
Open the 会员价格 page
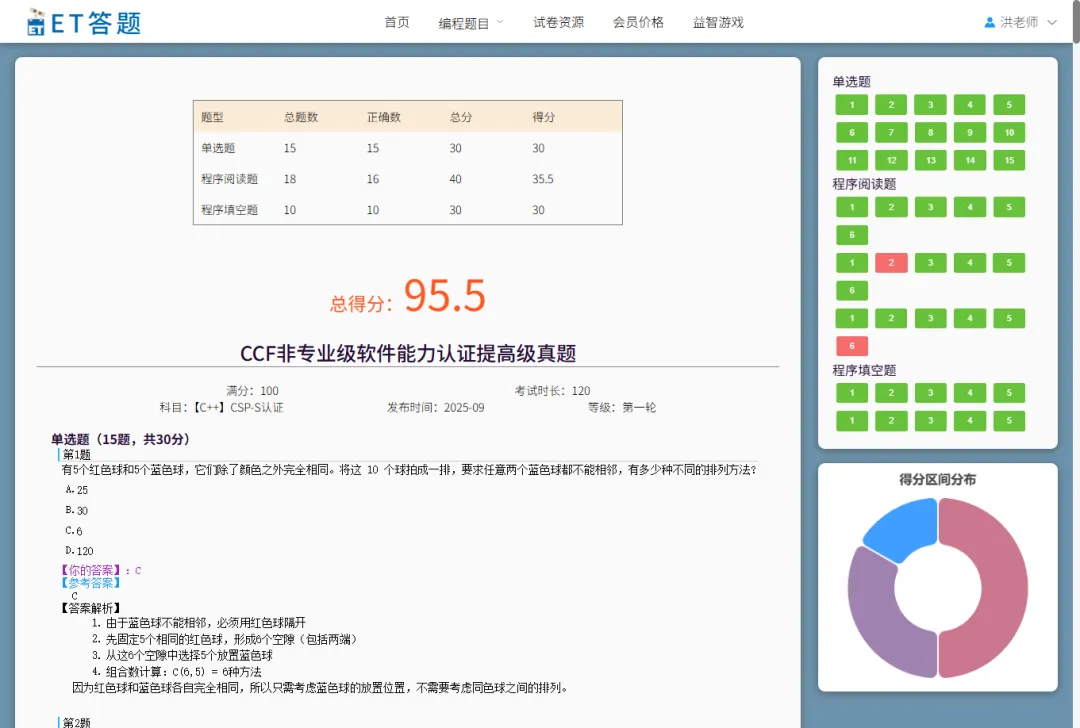click(638, 22)
